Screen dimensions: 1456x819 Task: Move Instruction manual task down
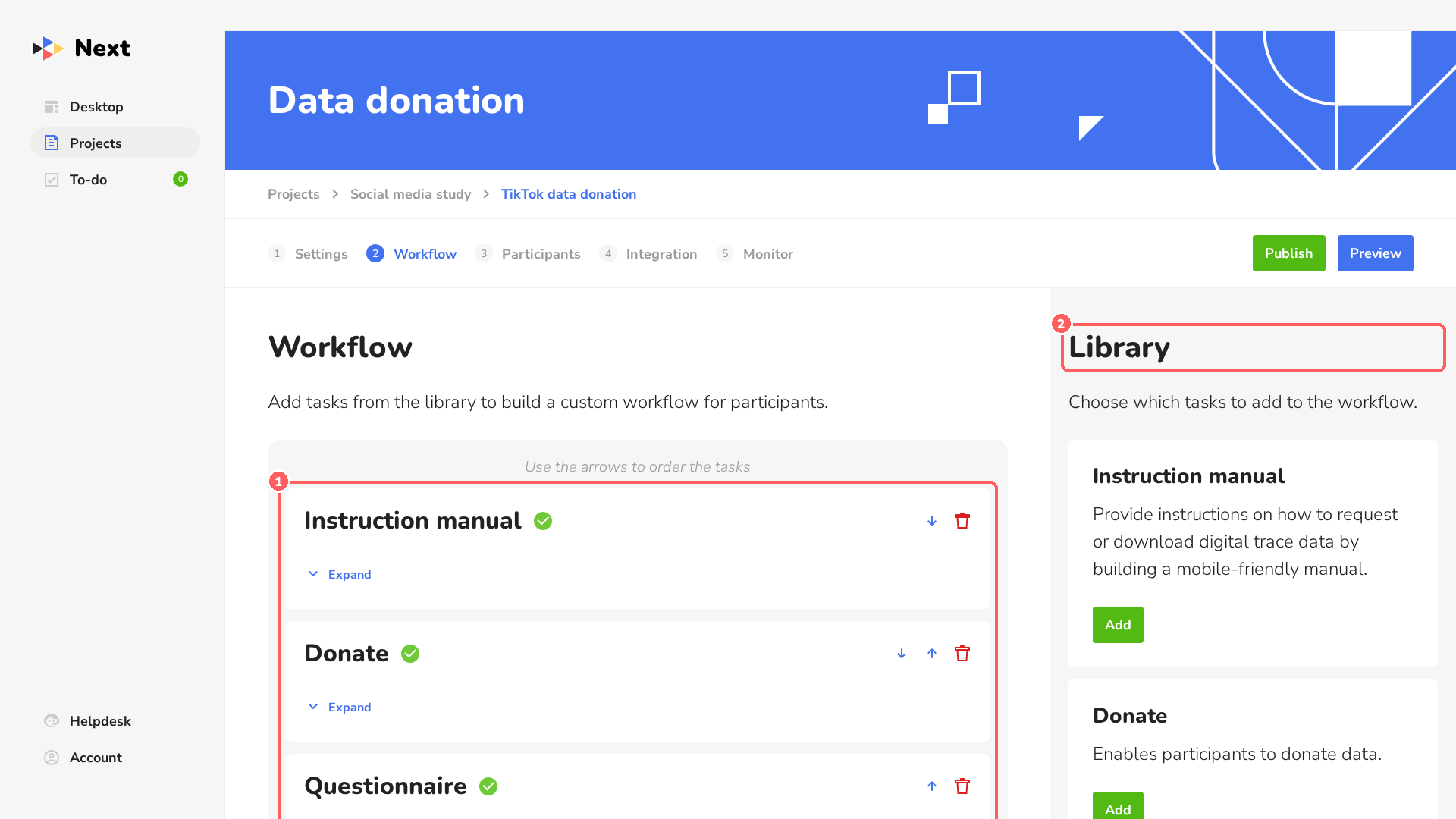(x=932, y=521)
